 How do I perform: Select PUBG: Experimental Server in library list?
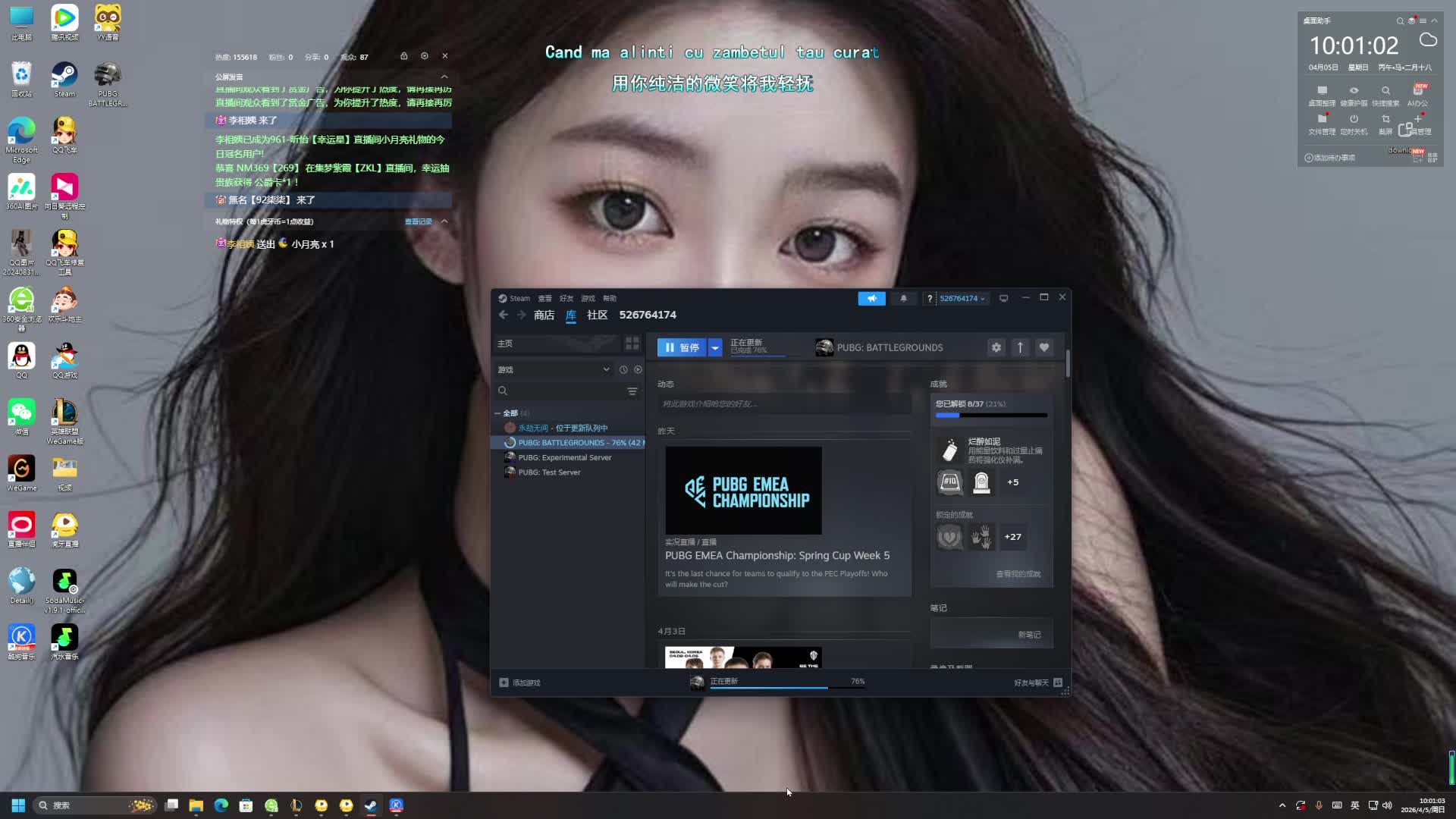click(564, 458)
